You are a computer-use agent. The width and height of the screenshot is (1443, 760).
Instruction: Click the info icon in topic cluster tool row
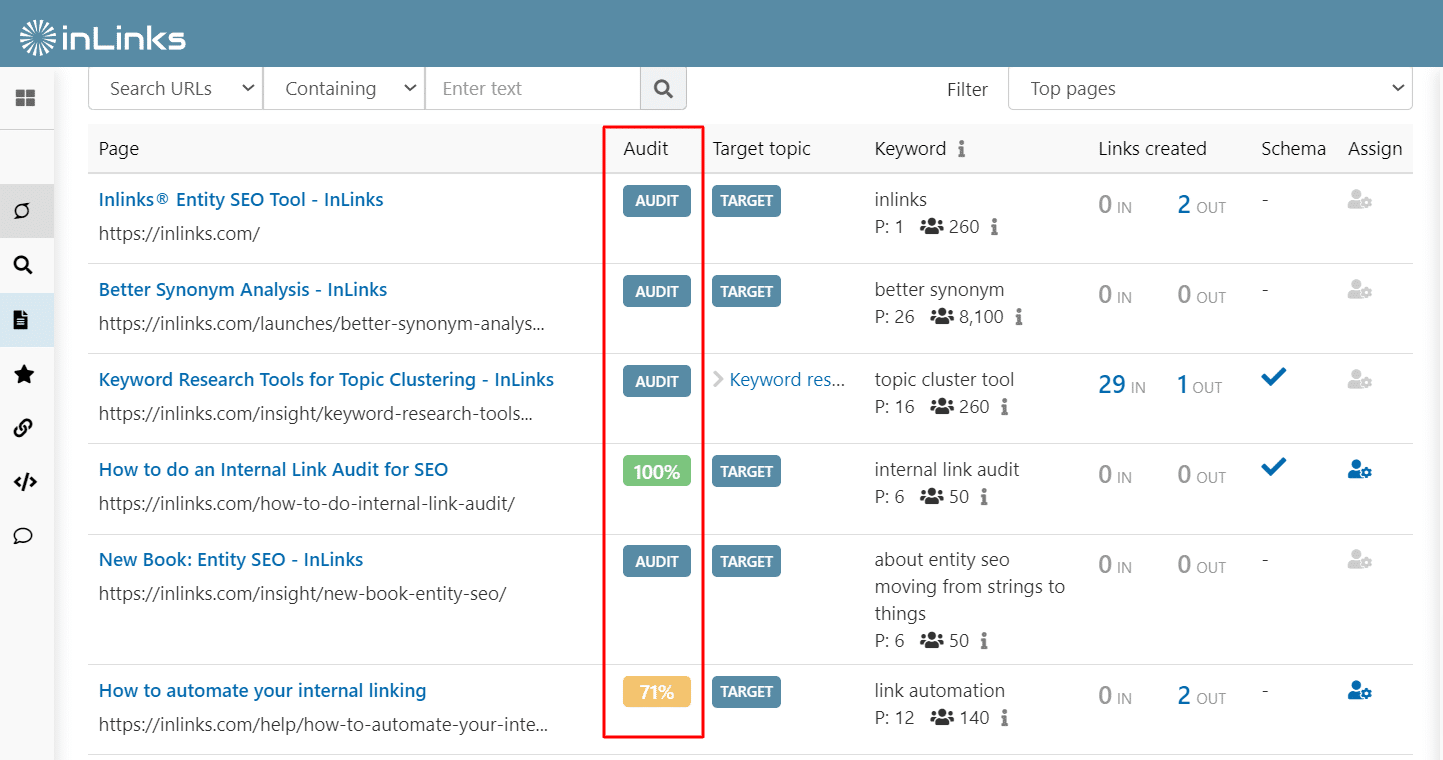click(1004, 407)
